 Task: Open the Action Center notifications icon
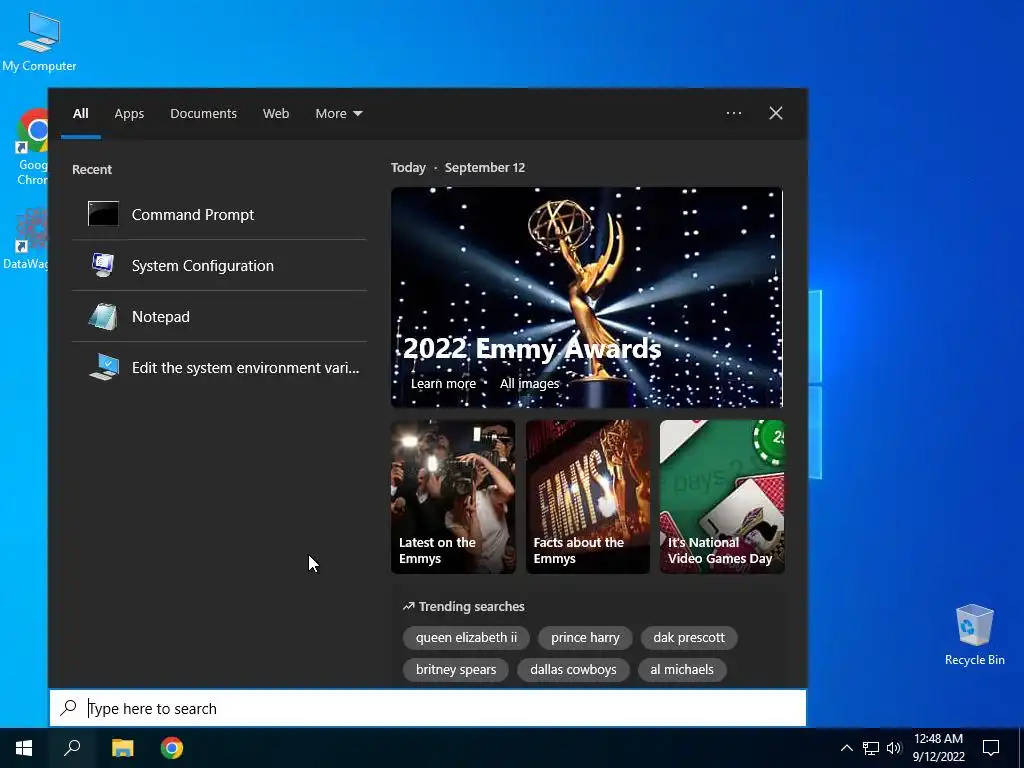tap(991, 748)
